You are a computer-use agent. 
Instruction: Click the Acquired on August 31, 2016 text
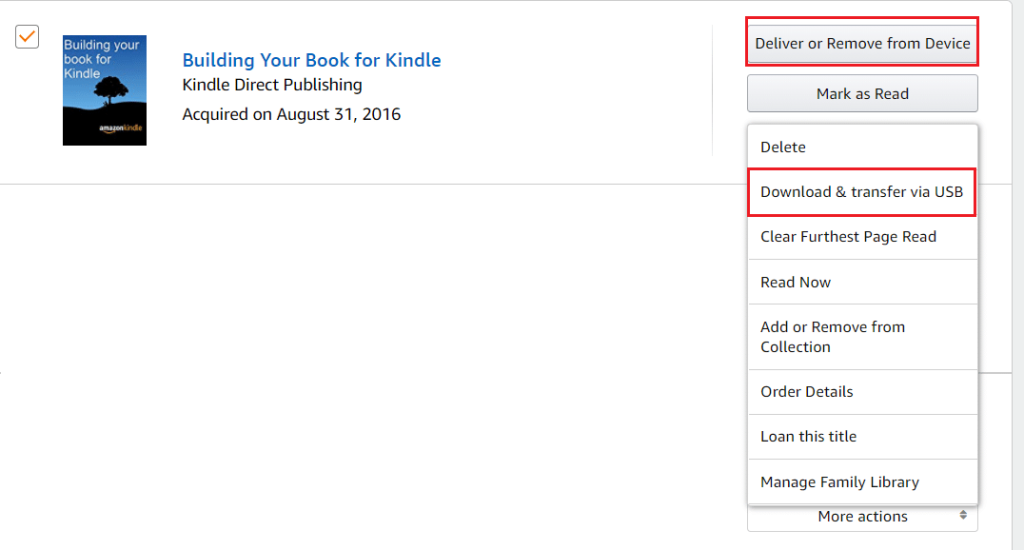click(291, 114)
